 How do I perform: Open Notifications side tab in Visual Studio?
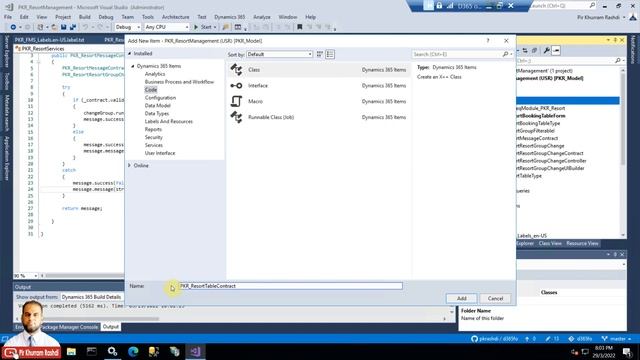[x=633, y=49]
